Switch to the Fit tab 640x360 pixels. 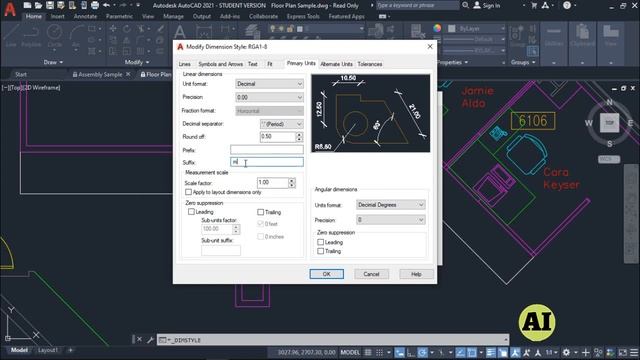coord(270,64)
